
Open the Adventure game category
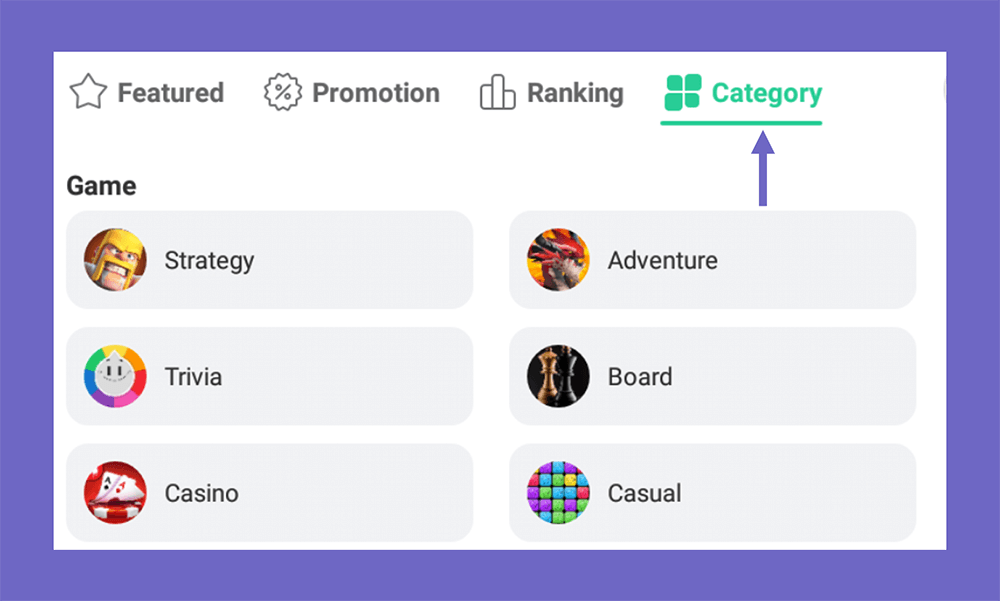click(x=712, y=260)
